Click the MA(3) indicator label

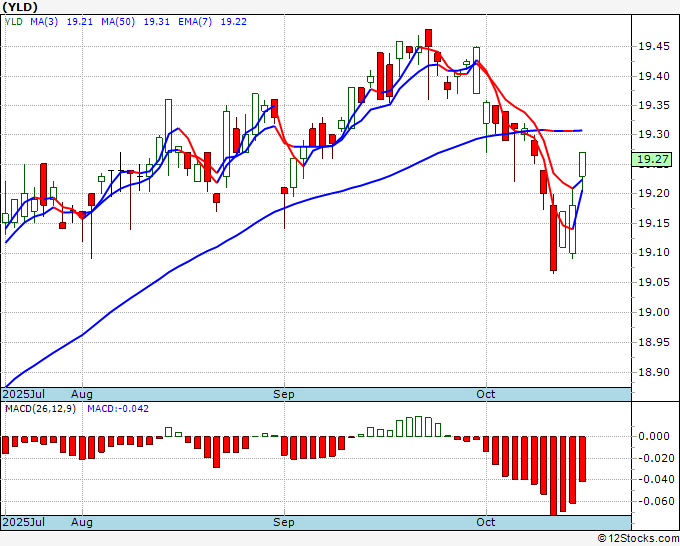44,21
